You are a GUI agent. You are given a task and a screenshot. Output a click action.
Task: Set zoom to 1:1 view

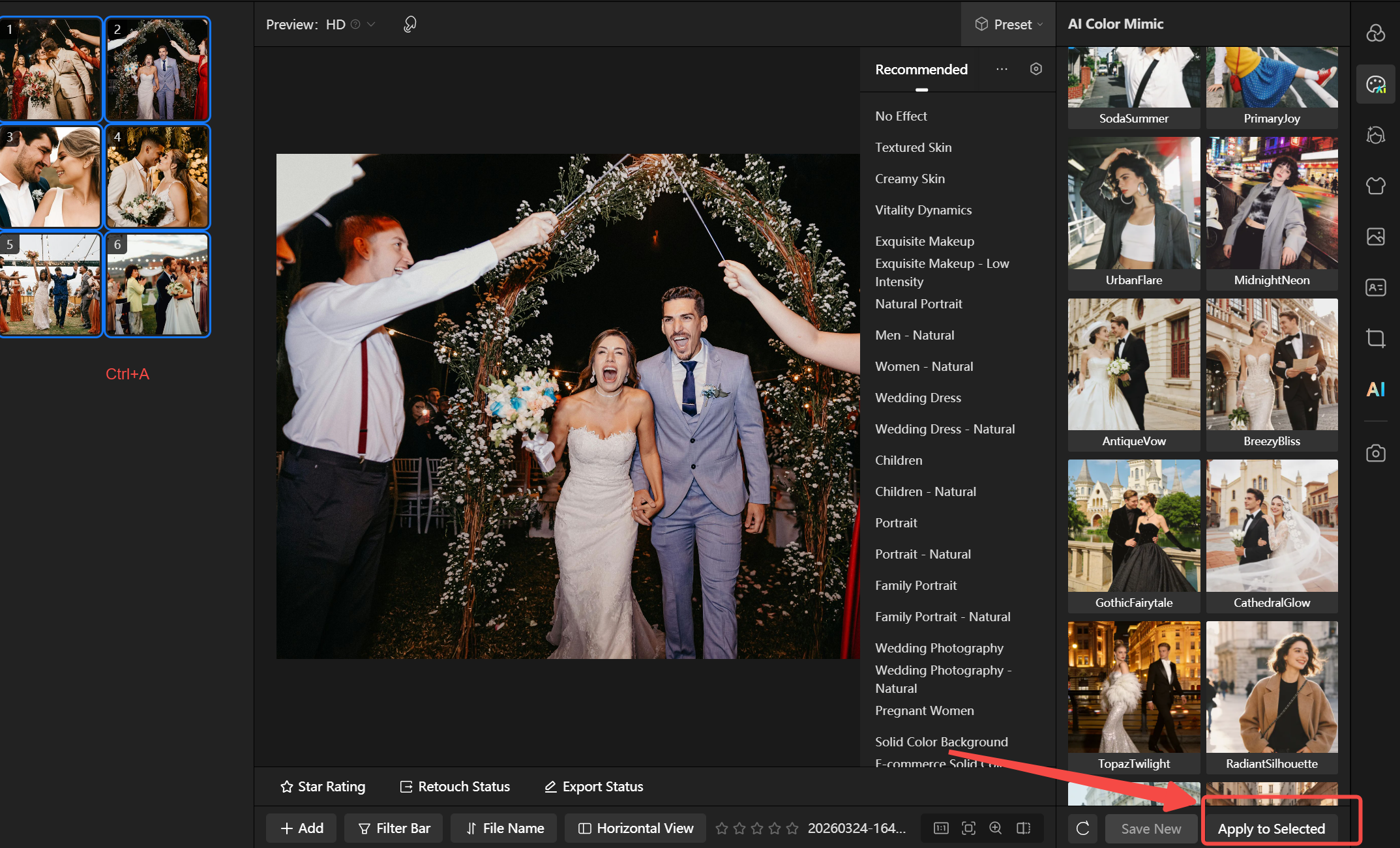[x=941, y=828]
